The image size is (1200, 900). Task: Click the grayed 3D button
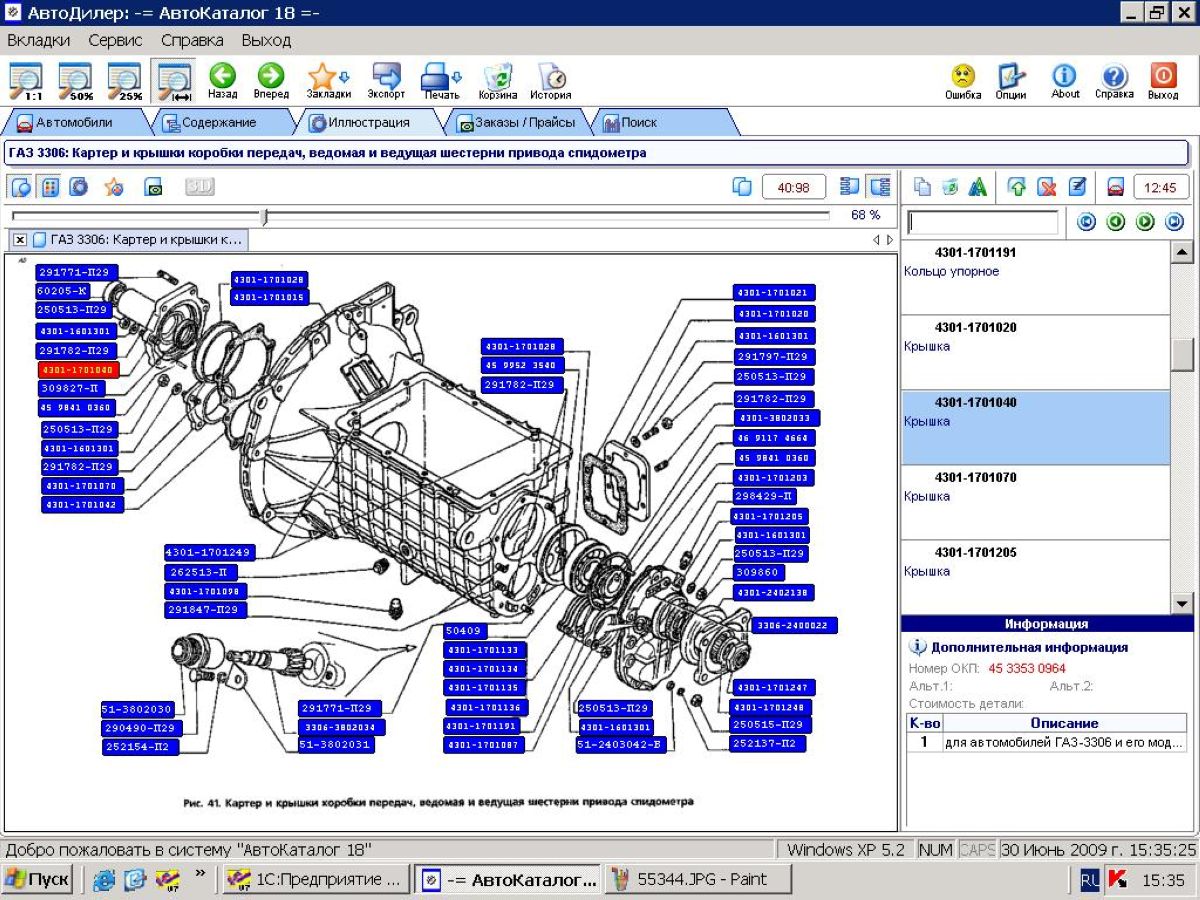pos(200,186)
